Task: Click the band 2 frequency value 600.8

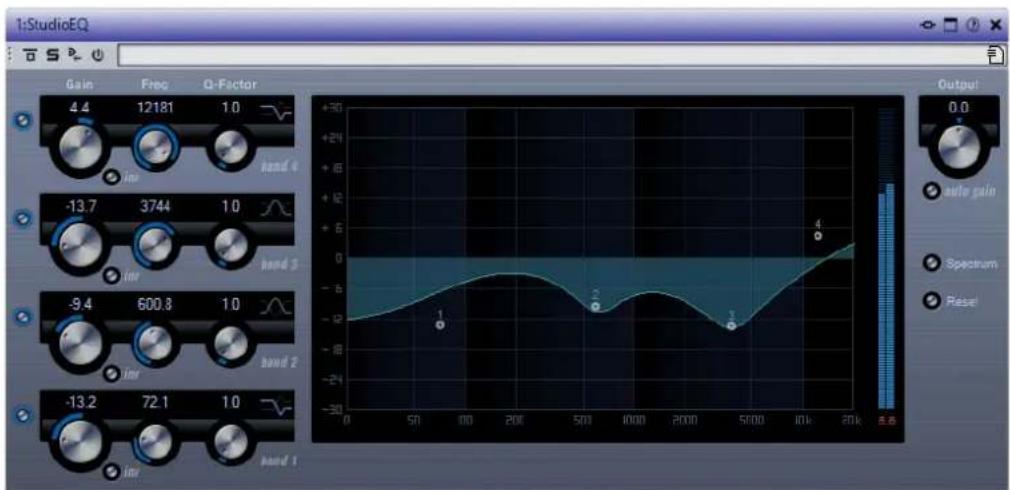Action: tap(155, 306)
